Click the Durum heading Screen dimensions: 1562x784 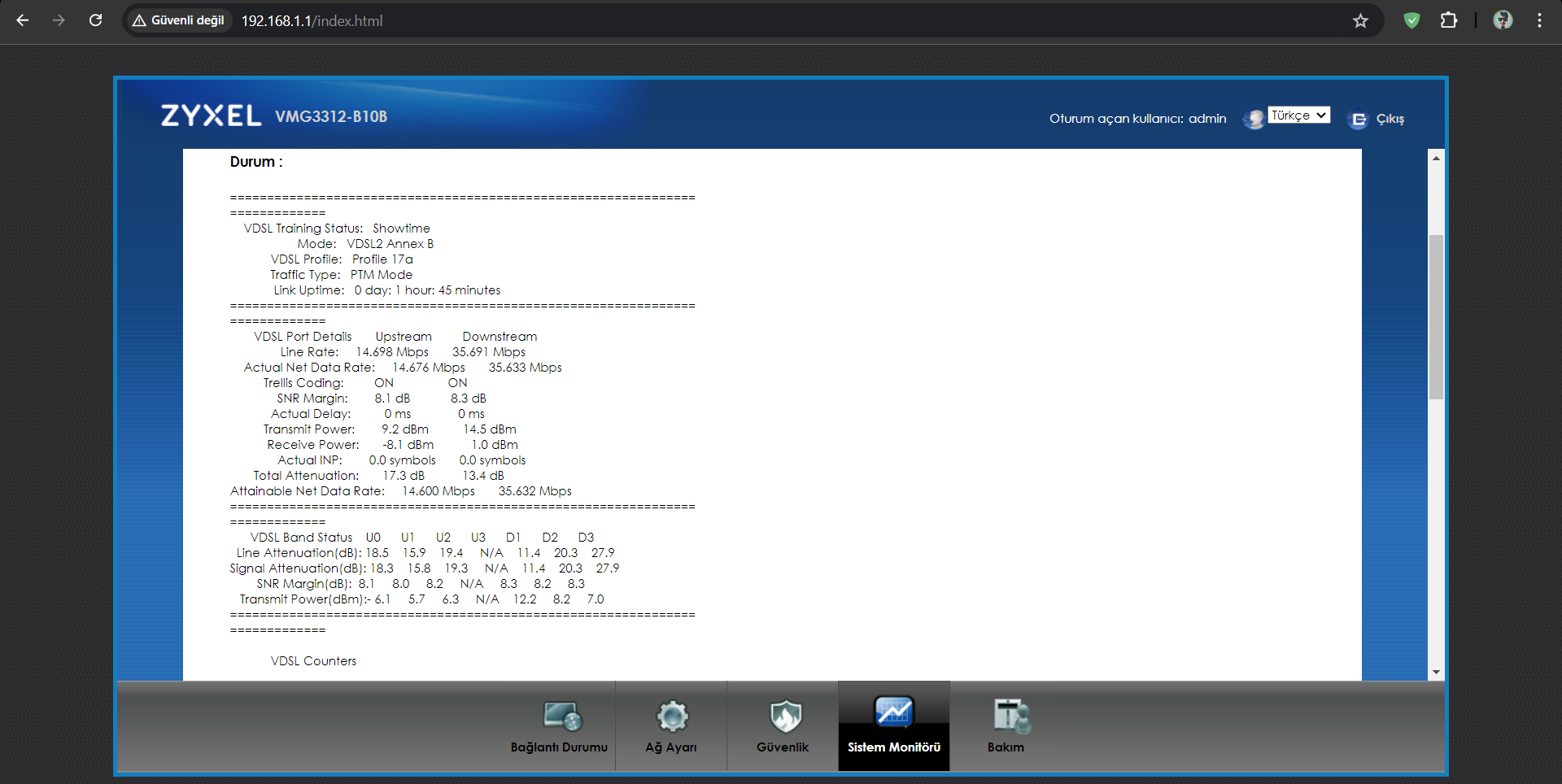tap(256, 162)
